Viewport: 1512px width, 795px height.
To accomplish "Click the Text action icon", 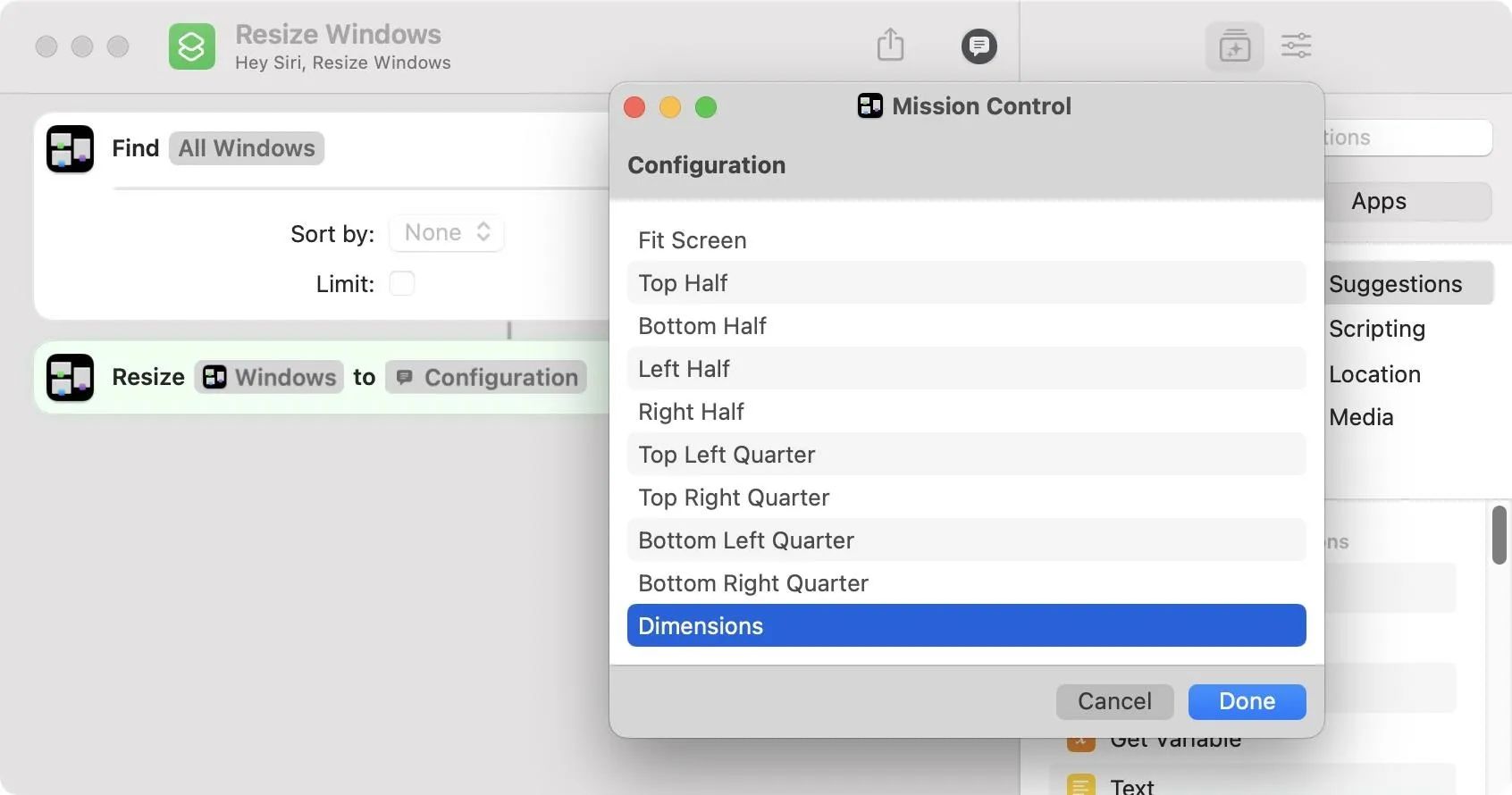I will 1081,785.
